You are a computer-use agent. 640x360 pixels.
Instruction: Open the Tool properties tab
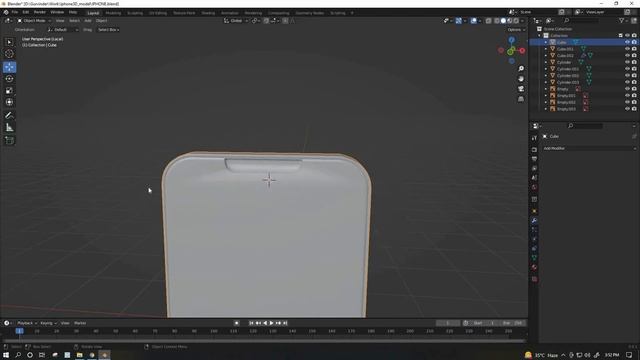(x=534, y=138)
